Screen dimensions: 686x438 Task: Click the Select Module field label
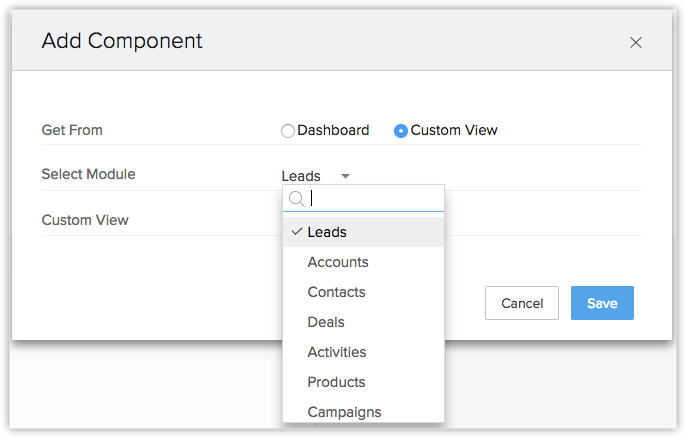(88, 174)
